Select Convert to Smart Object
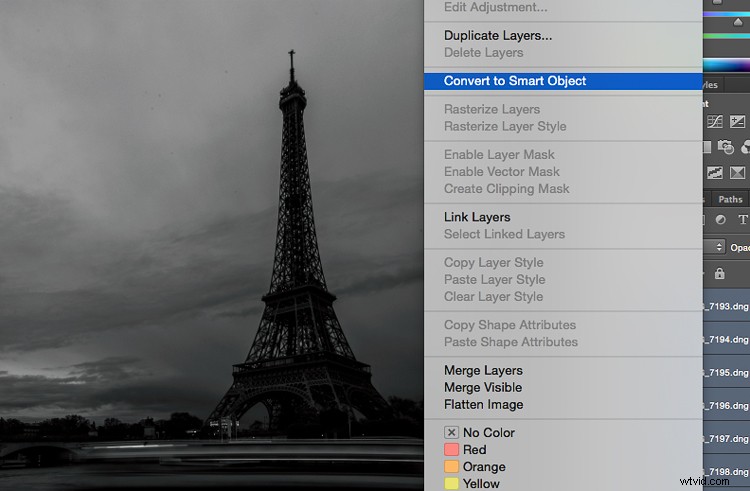750x491 pixels. 515,81
